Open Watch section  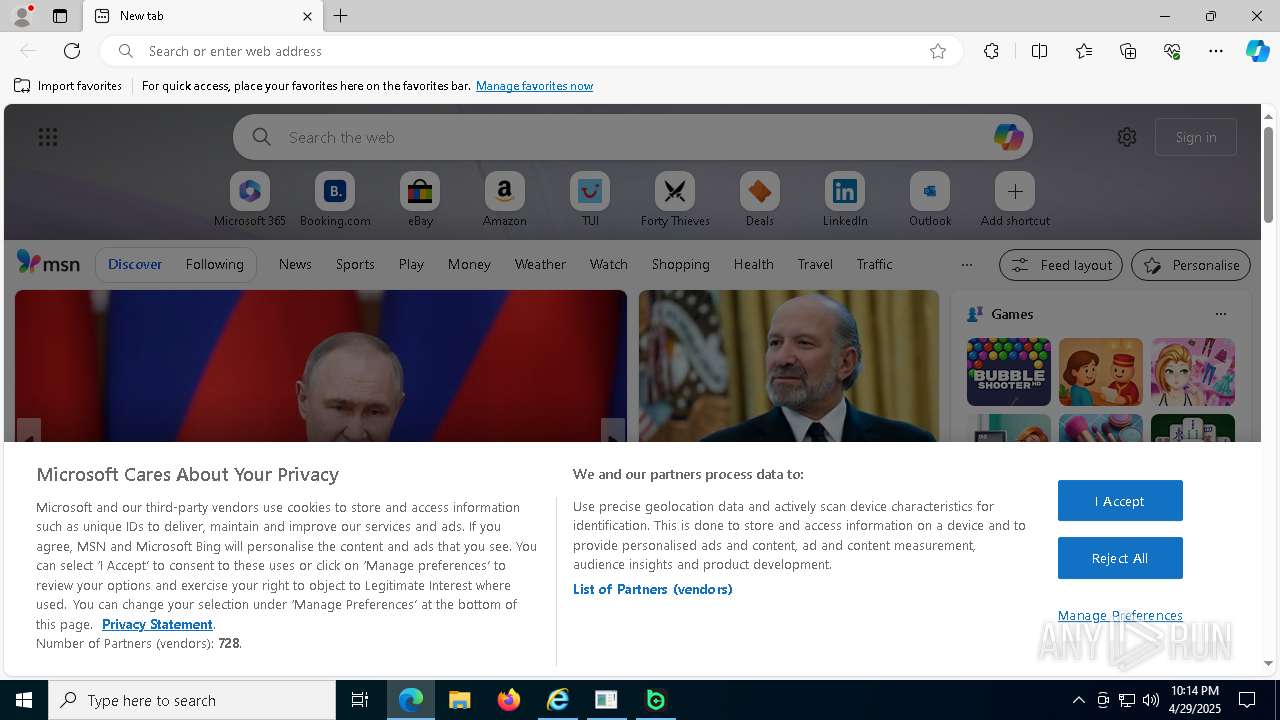[608, 264]
